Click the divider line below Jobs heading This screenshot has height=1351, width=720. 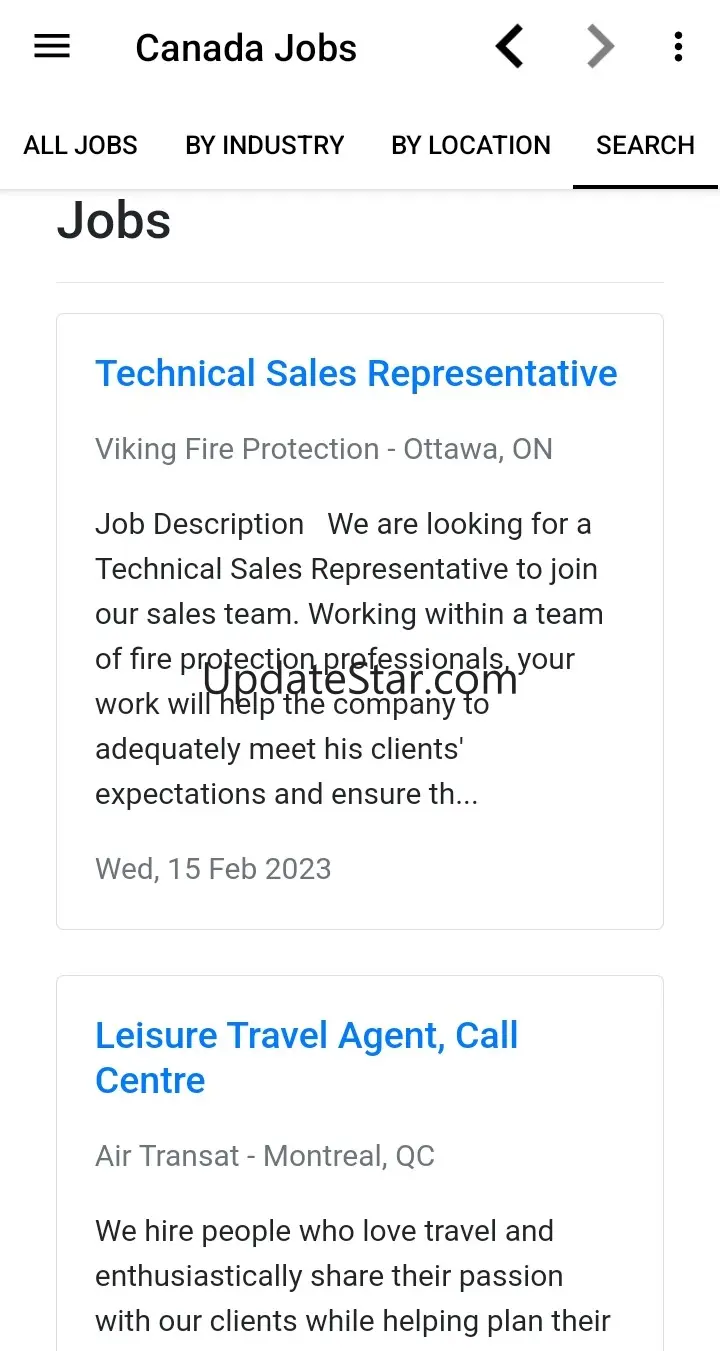[360, 283]
